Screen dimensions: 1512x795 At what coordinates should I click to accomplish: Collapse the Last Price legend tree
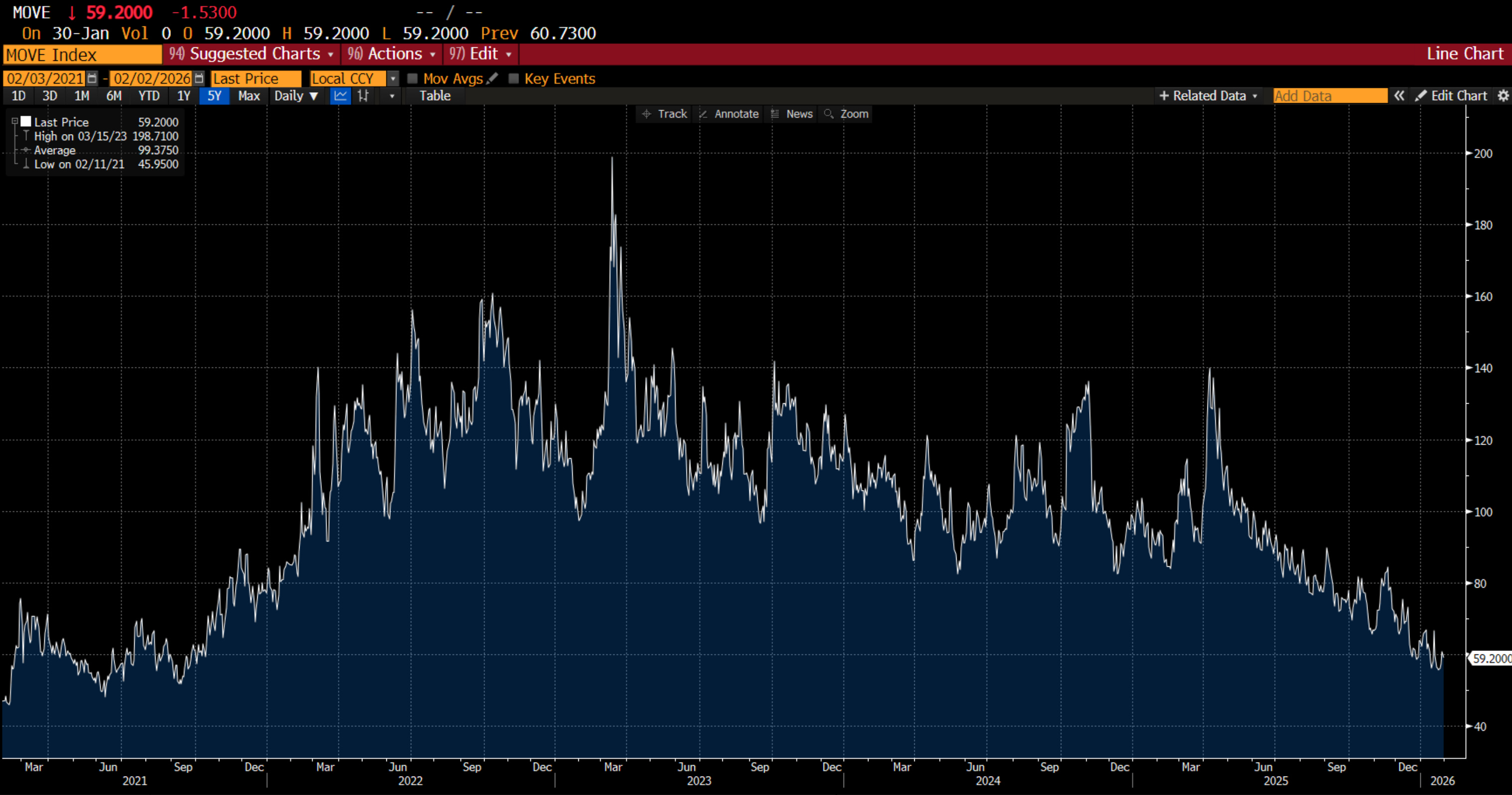14,122
